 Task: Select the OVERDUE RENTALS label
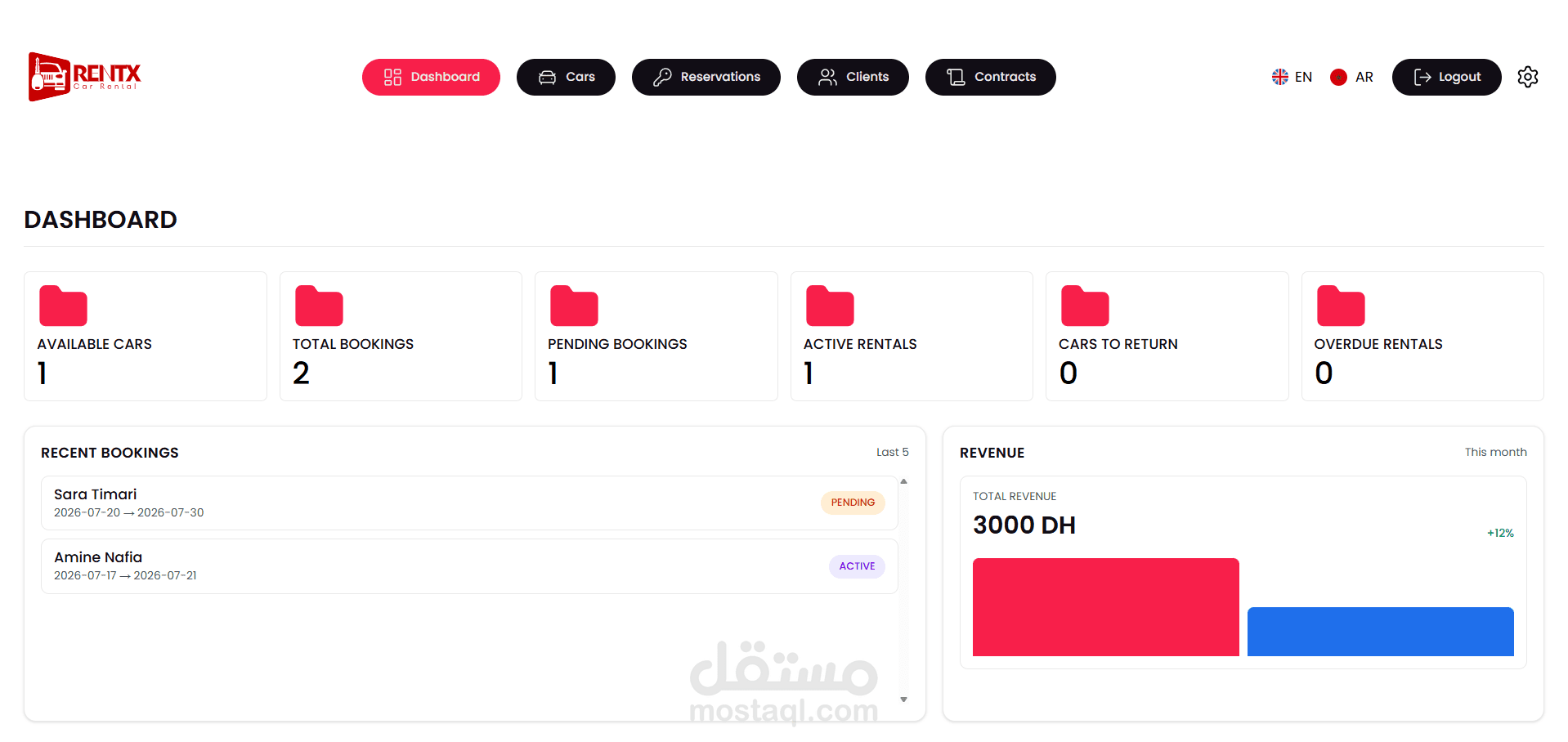click(1378, 344)
